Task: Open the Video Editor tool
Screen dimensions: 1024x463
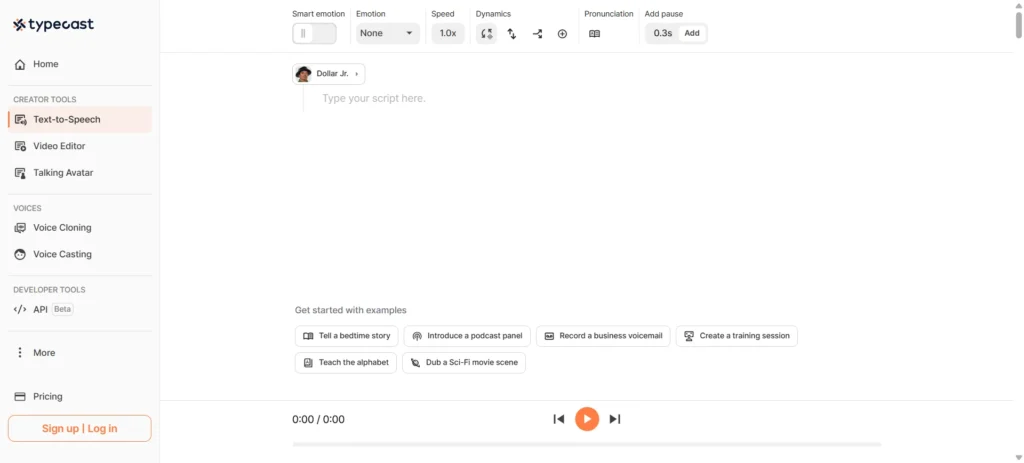Action: coord(80,146)
